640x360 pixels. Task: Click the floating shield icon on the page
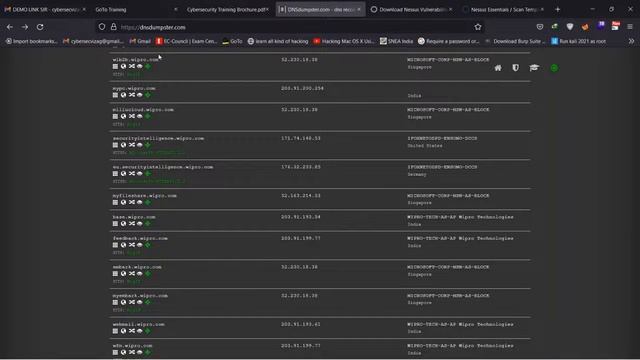(516, 68)
